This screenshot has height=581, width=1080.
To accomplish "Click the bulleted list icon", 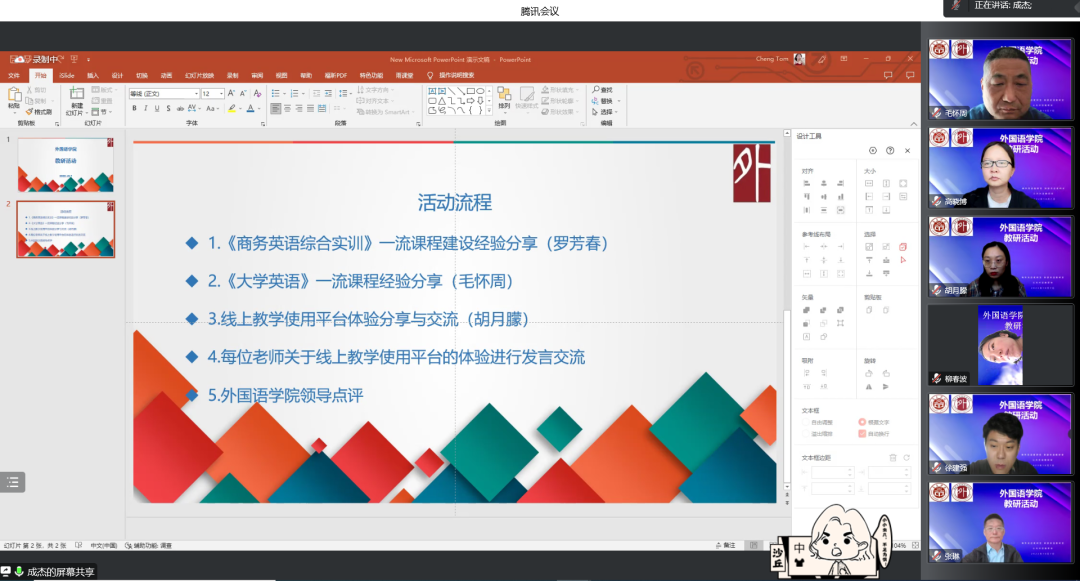I will click(x=276, y=93).
